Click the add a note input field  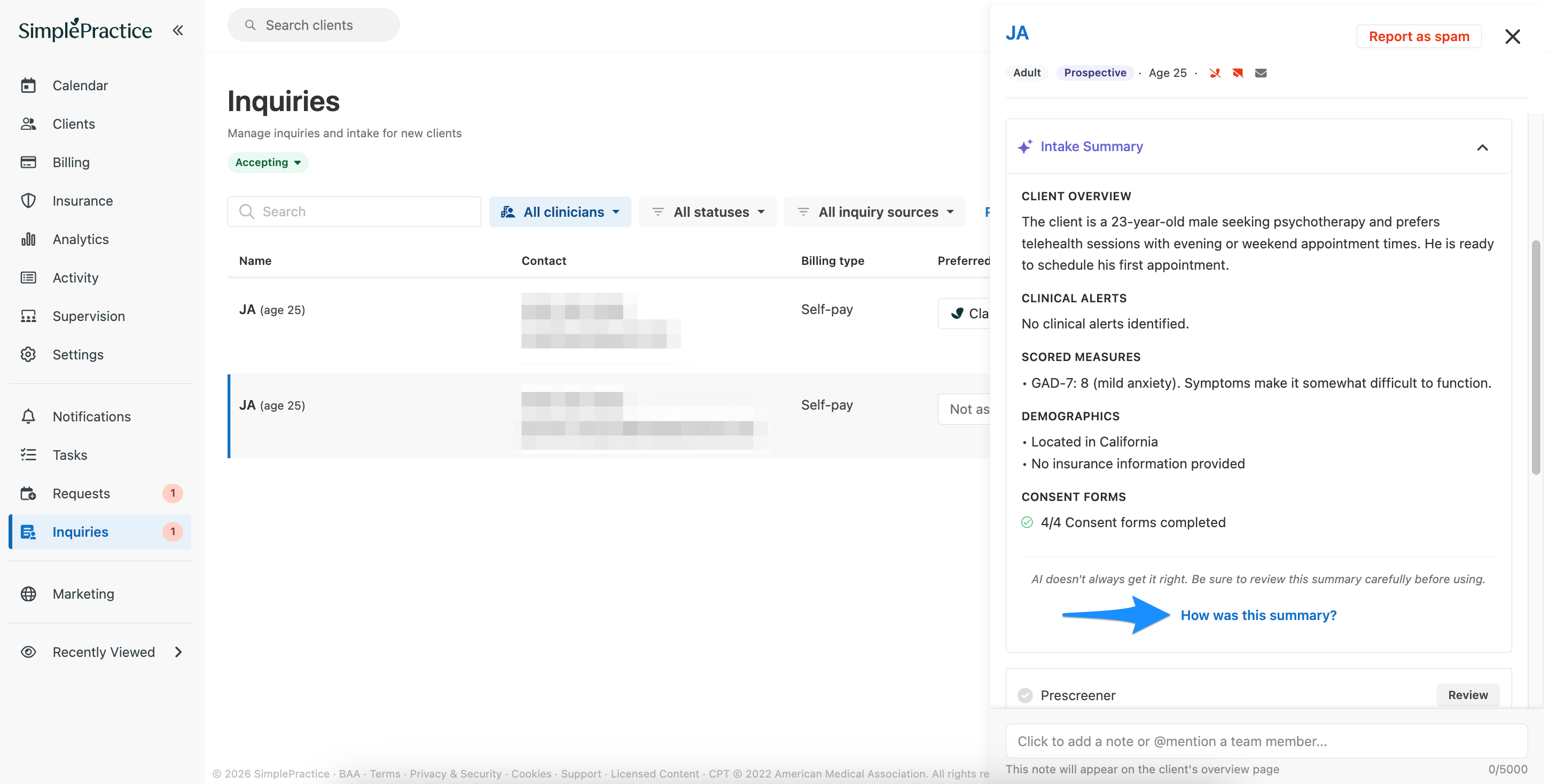click(1266, 741)
